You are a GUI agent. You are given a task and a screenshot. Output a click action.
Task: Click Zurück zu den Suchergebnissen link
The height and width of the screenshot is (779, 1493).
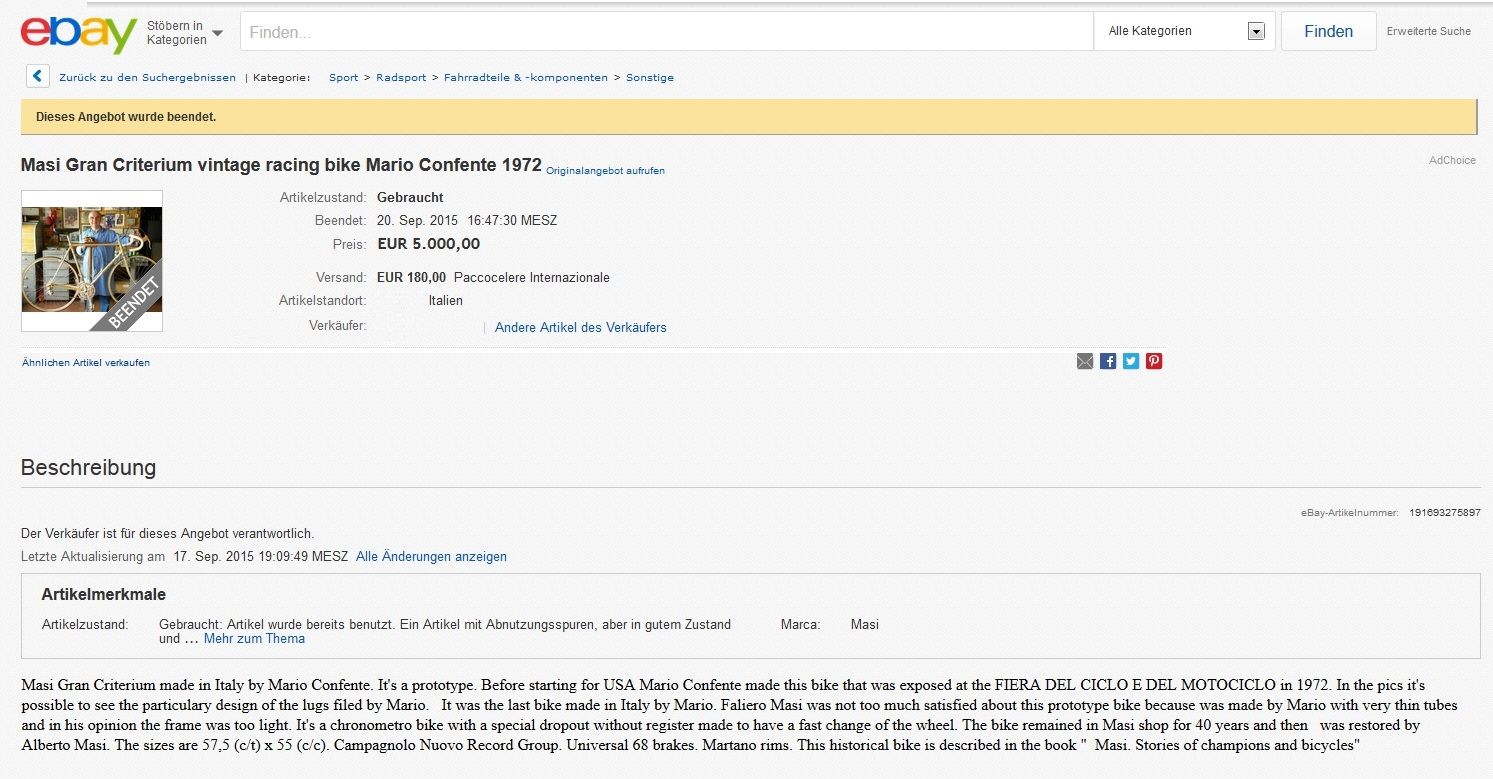147,77
